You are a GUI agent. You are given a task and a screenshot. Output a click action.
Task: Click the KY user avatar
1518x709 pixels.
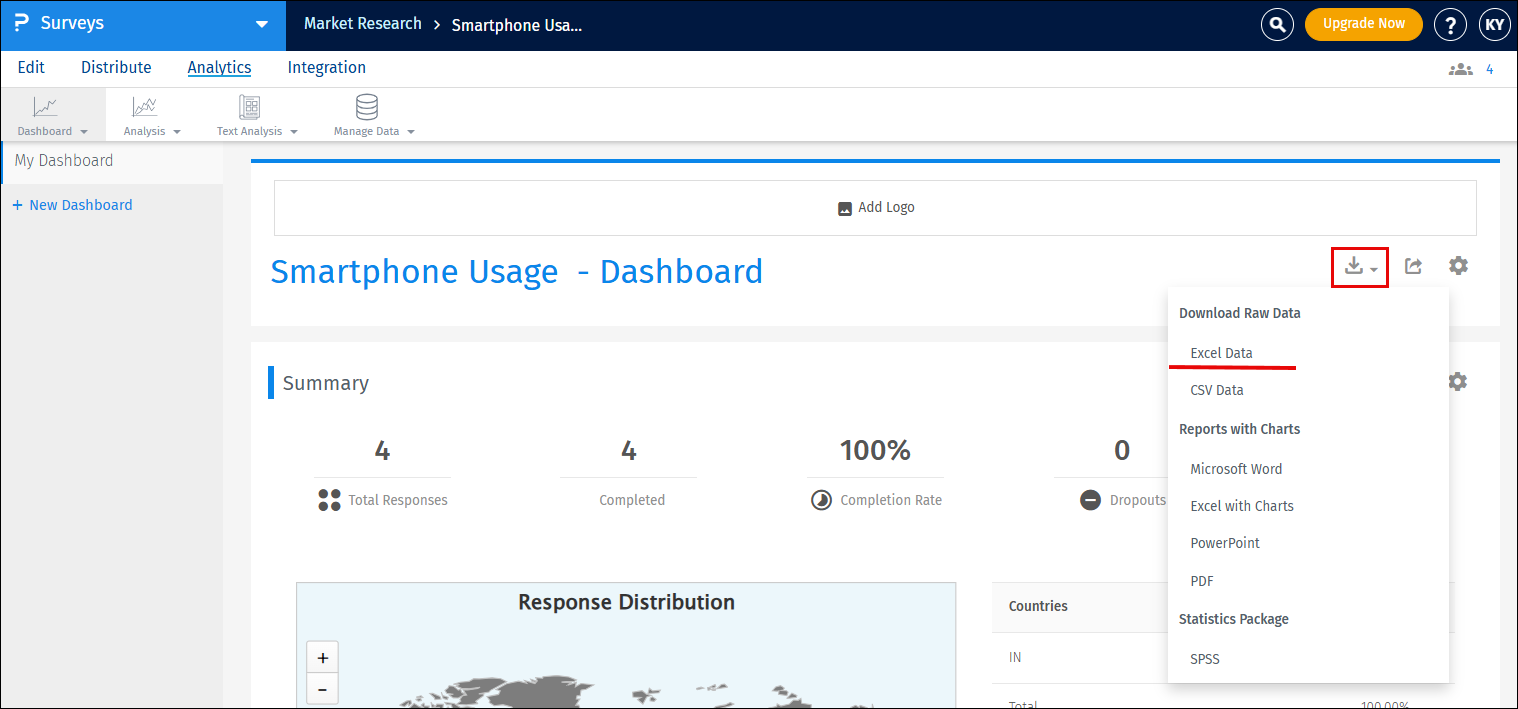tap(1494, 25)
